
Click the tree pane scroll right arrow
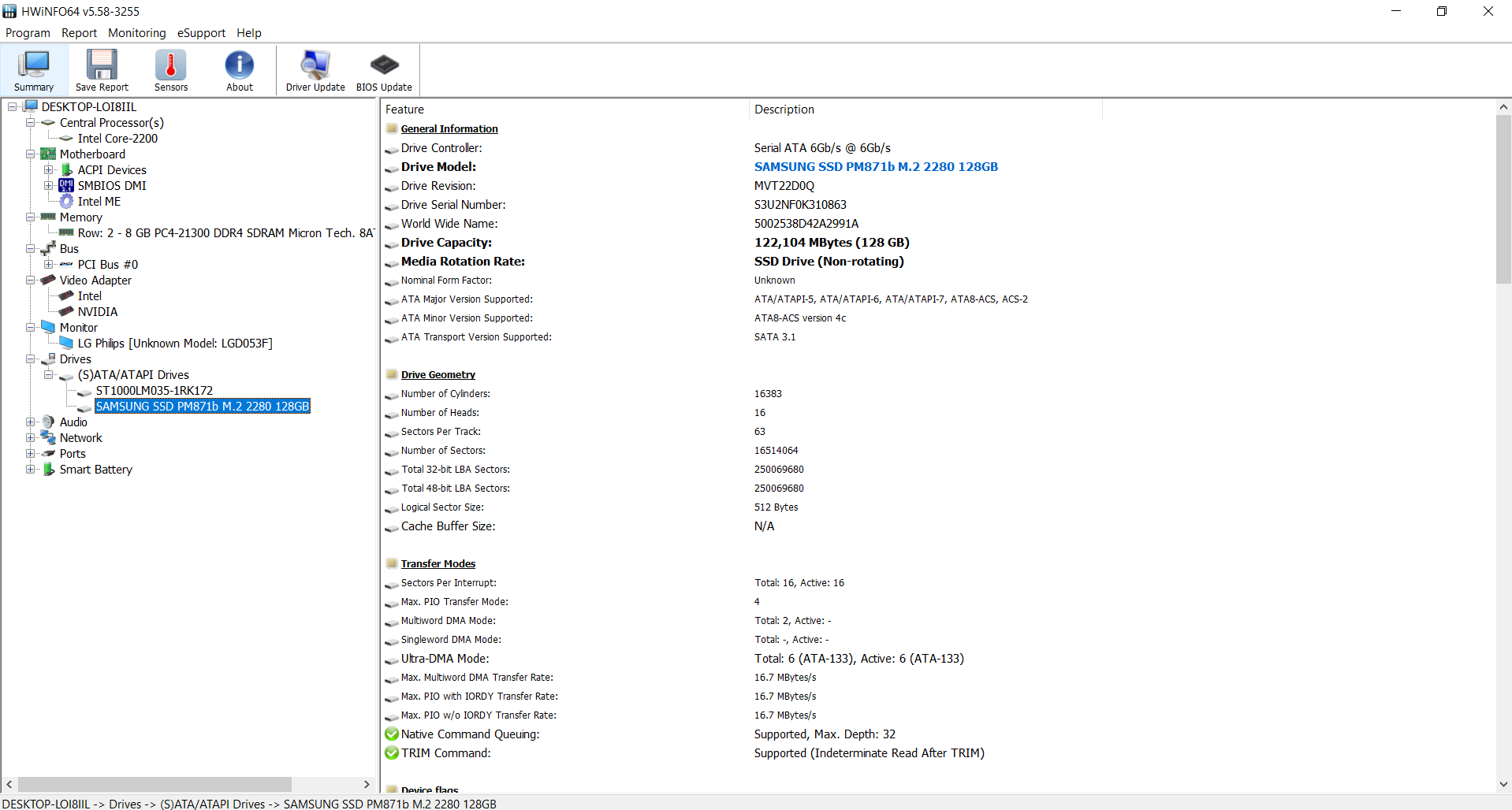click(367, 784)
